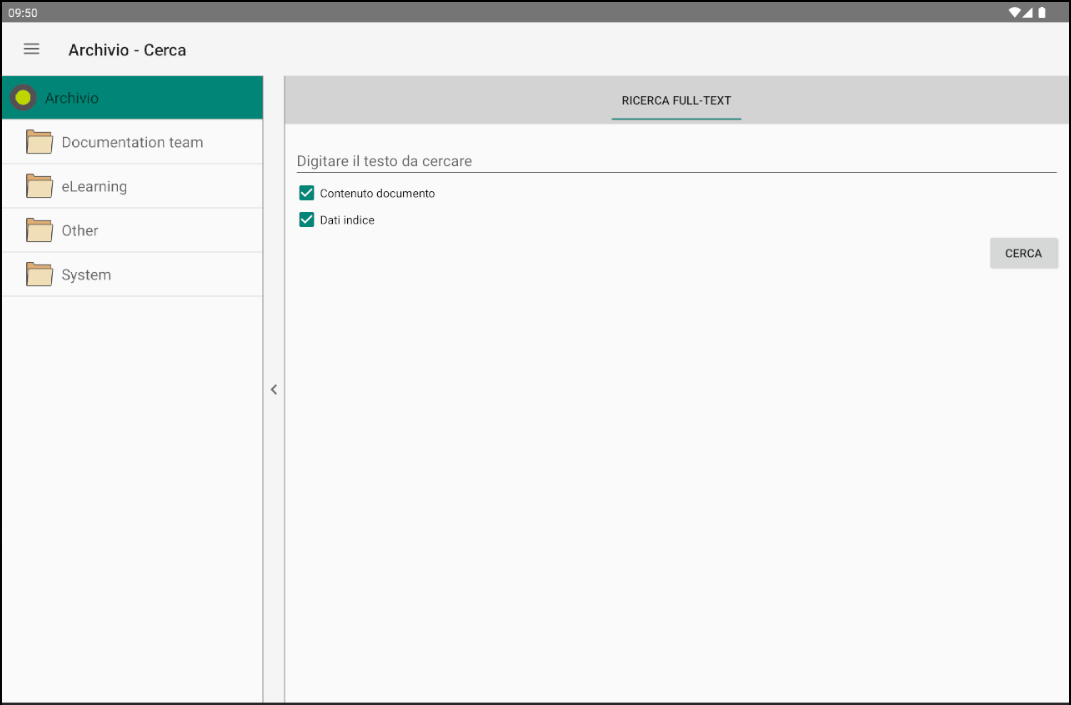Collapse the sidebar with the chevron arrow
The image size is (1071, 705).
pos(274,390)
